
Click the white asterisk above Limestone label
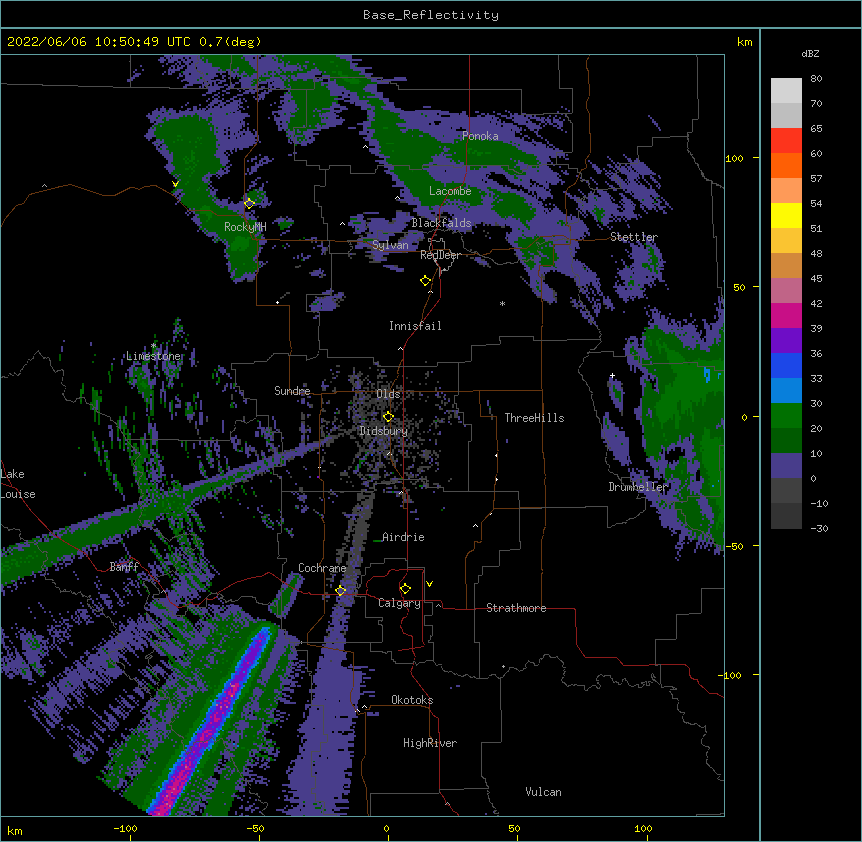click(153, 346)
